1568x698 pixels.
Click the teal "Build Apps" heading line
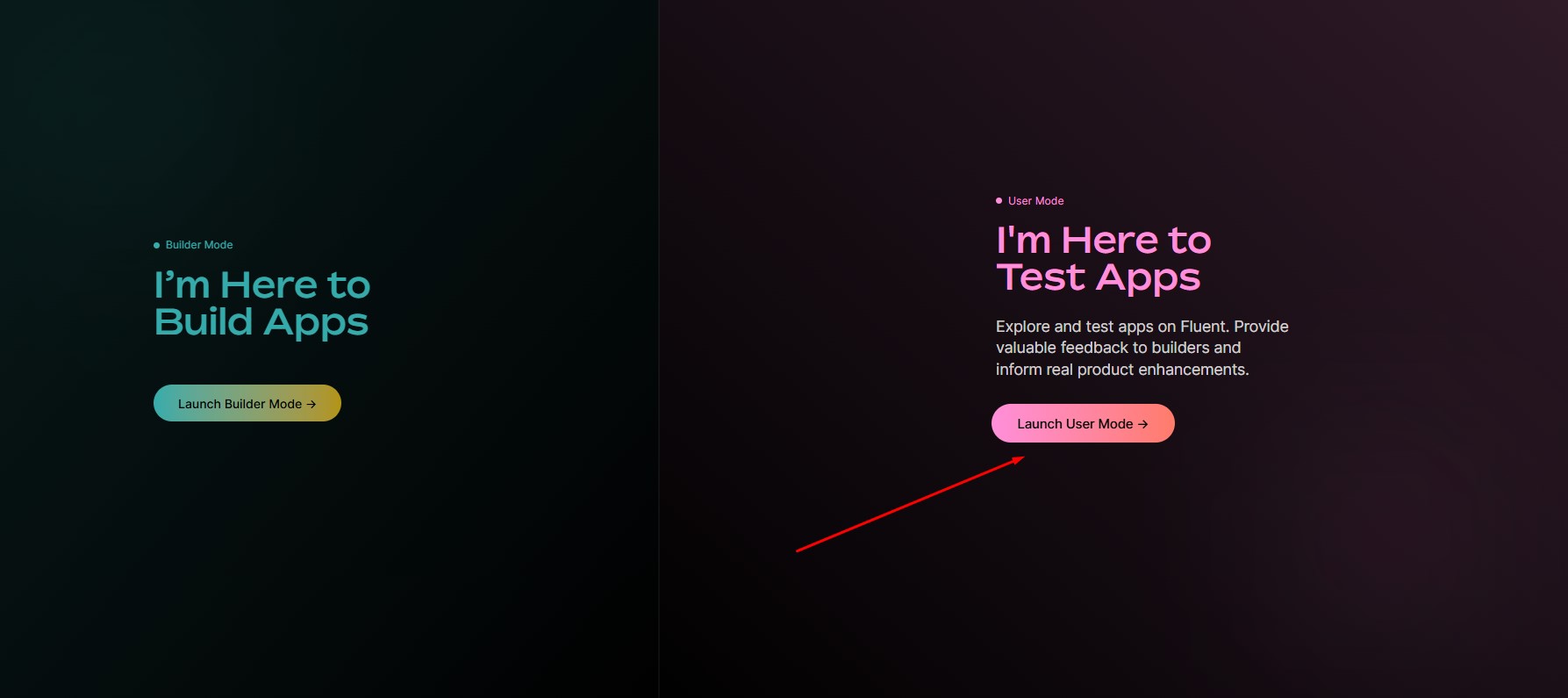tap(261, 322)
